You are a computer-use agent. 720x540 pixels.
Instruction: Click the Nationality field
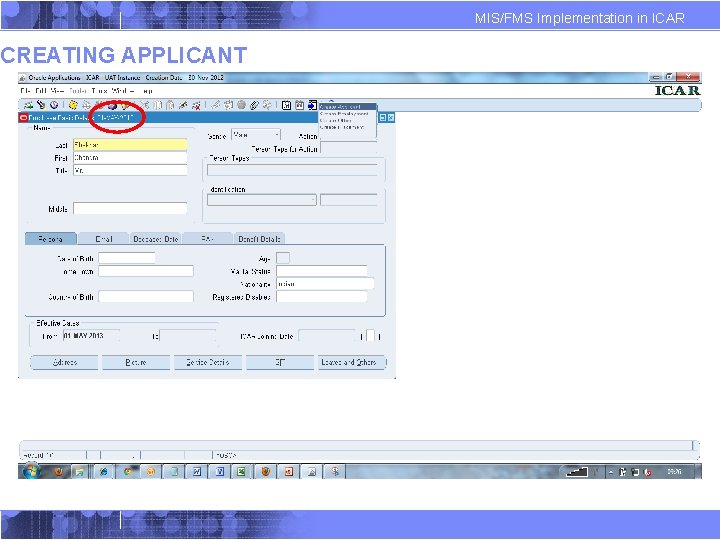(x=325, y=284)
